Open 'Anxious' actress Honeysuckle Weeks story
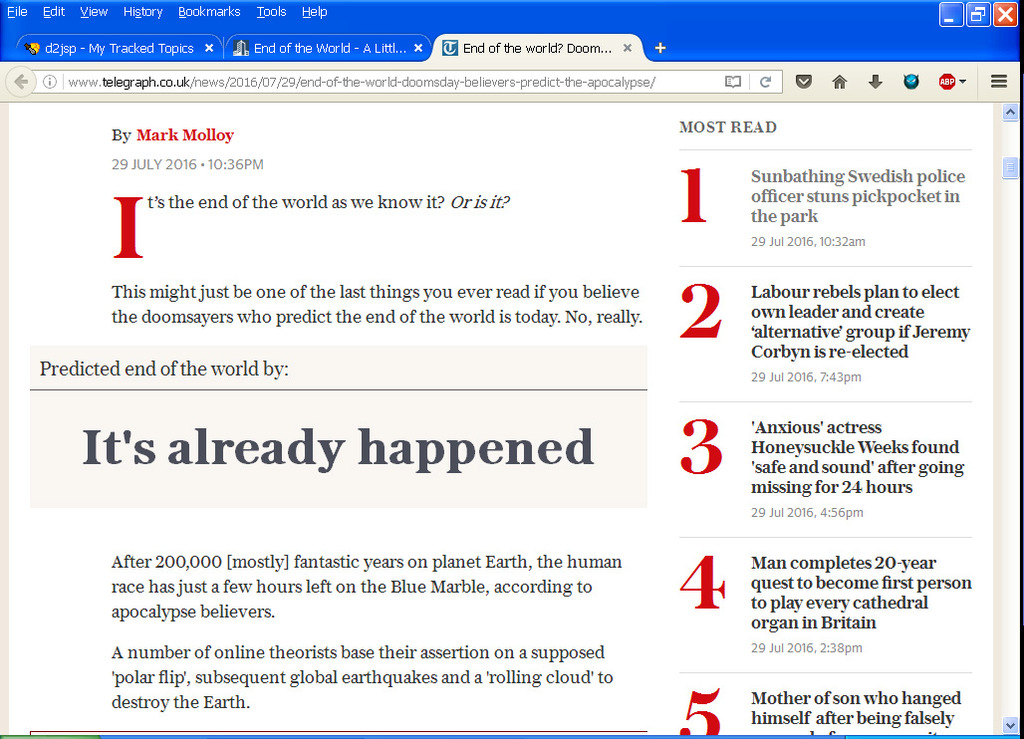The height and width of the screenshot is (739, 1024). [x=857, y=457]
